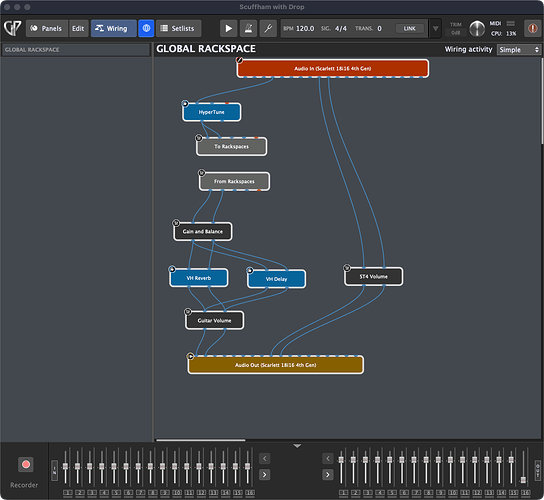Click the Recorder red record button
544x500 pixels.
point(26,464)
